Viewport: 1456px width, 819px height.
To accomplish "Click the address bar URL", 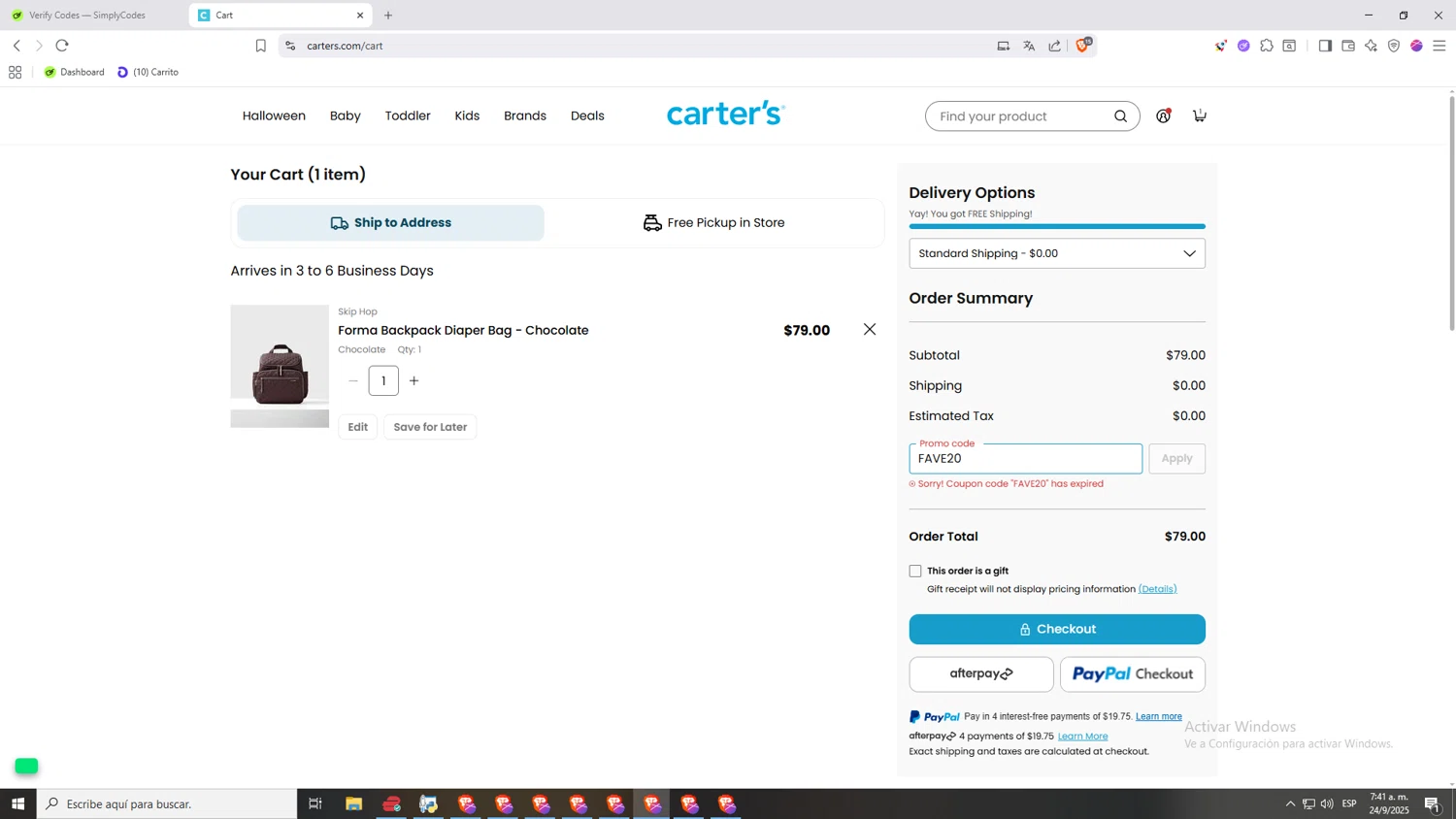I will 345,46.
